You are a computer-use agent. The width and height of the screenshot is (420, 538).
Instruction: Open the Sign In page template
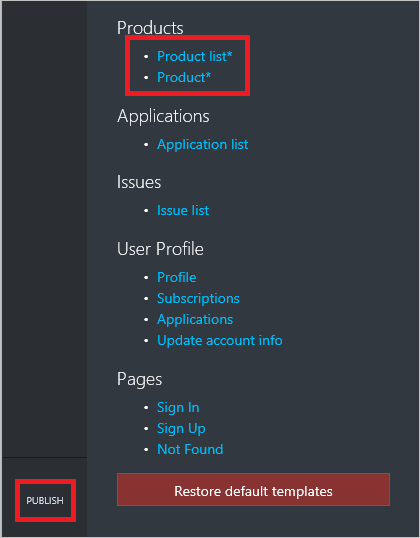178,408
